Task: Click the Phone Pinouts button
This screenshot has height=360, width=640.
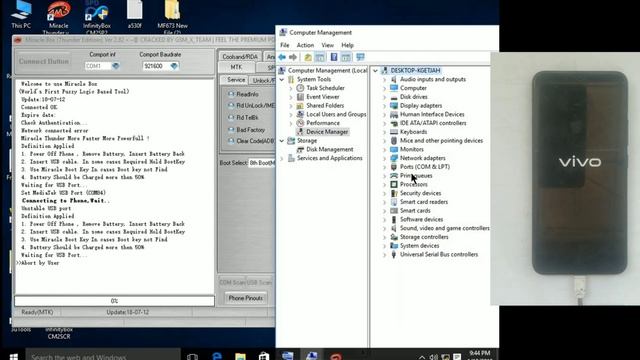Action: pyautogui.click(x=246, y=298)
